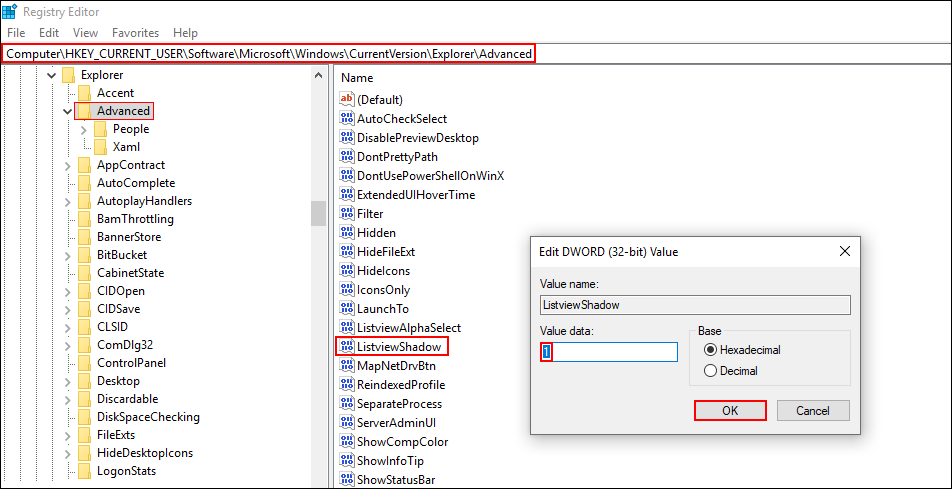
Task: Open the File menu
Action: [x=16, y=33]
